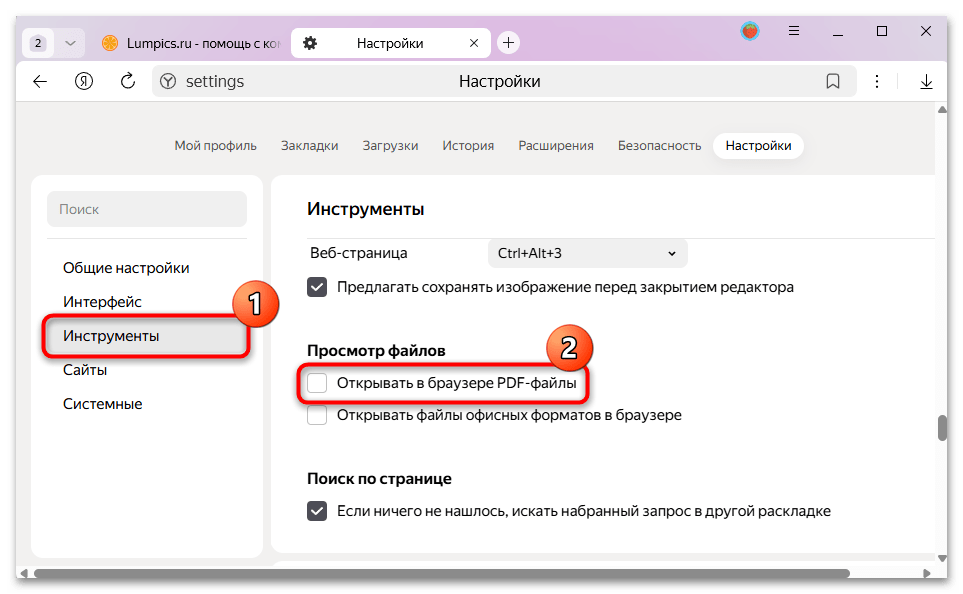This screenshot has width=963, height=594.
Task: Click the gear icon on the Настройки tab
Action: pyautogui.click(x=309, y=42)
